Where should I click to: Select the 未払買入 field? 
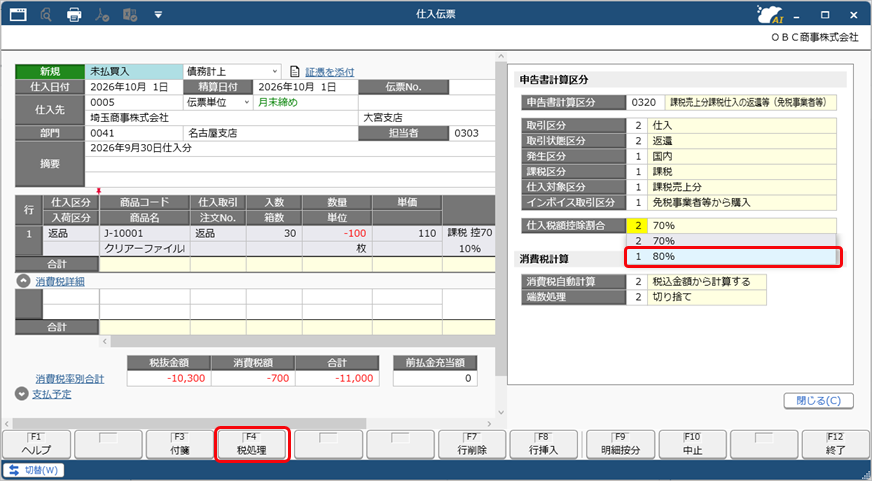(134, 72)
